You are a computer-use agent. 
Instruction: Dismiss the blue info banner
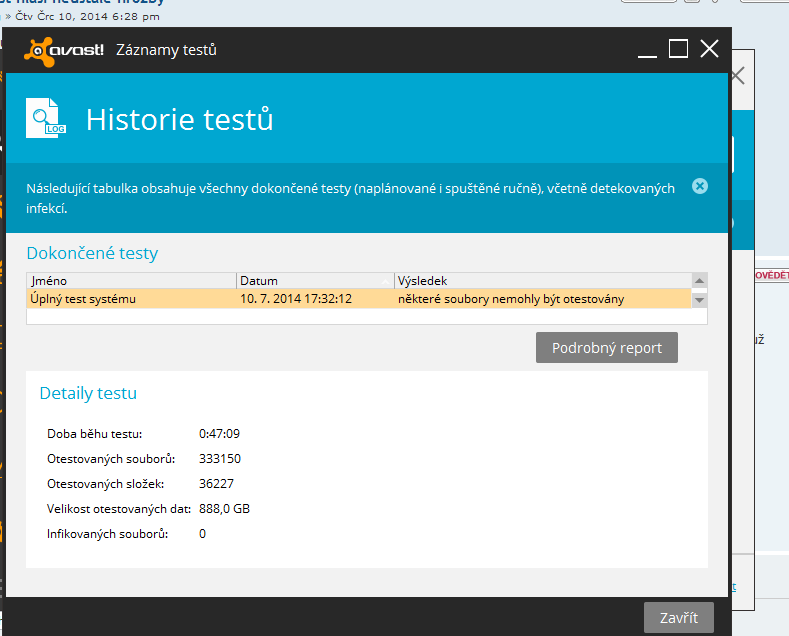700,186
